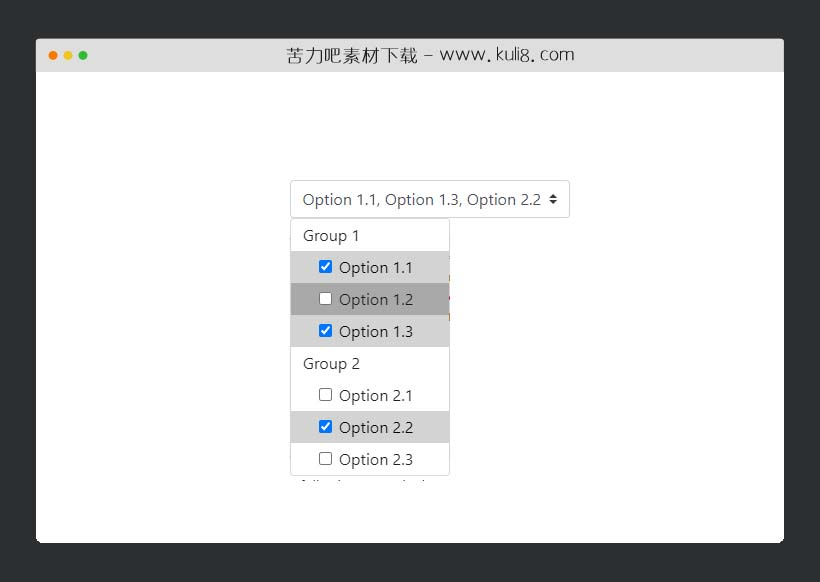Click the Option 1.1 label text

click(x=376, y=268)
